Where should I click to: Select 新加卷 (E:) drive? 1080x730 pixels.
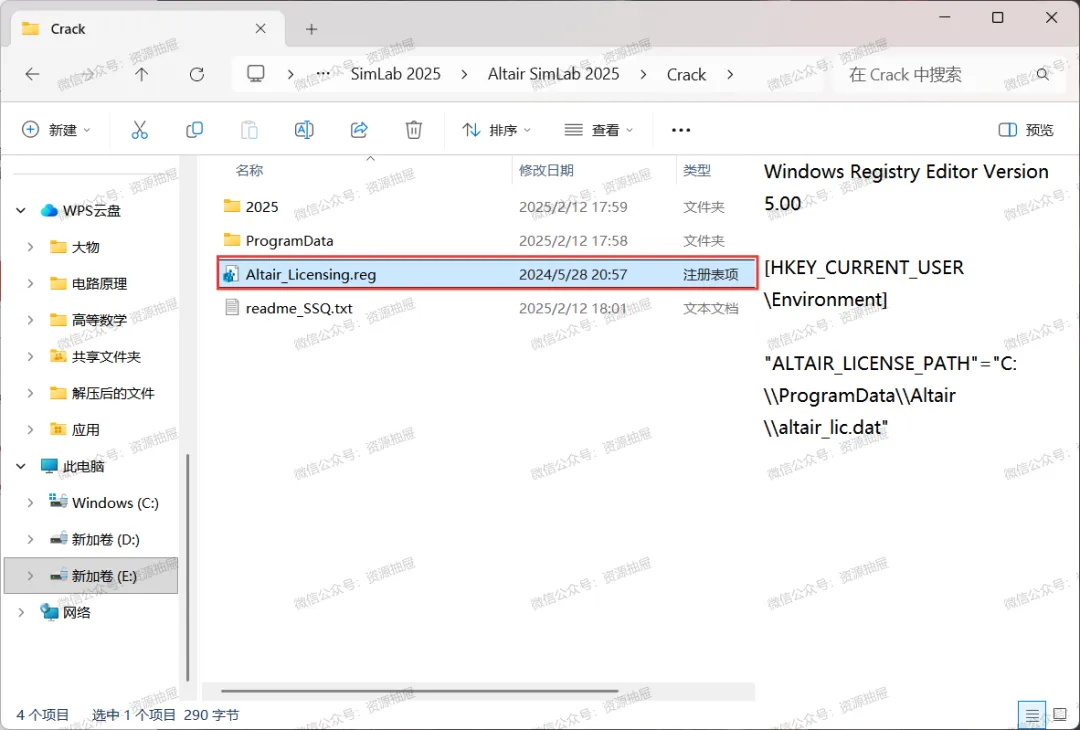tap(91, 576)
